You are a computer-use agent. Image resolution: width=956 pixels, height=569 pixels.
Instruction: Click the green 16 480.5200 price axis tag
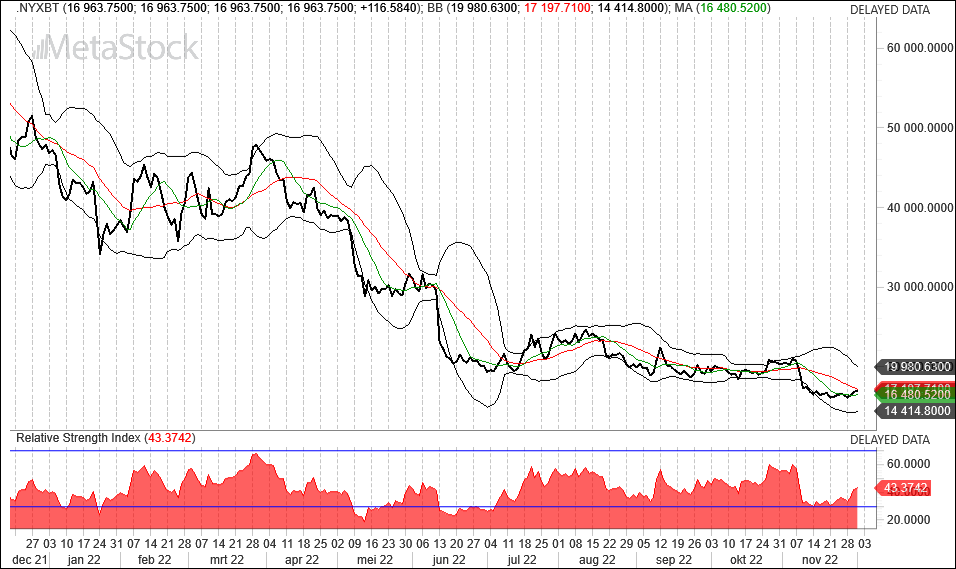coord(915,395)
